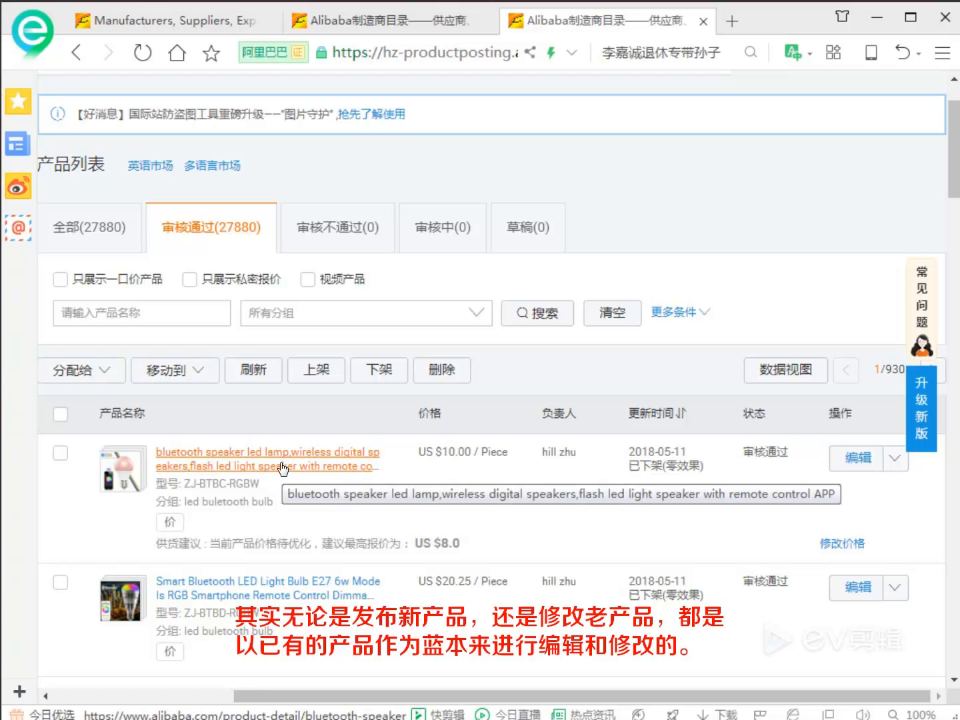Tick the 只展示一口价产品 checkbox
960x720 pixels.
(x=60, y=279)
